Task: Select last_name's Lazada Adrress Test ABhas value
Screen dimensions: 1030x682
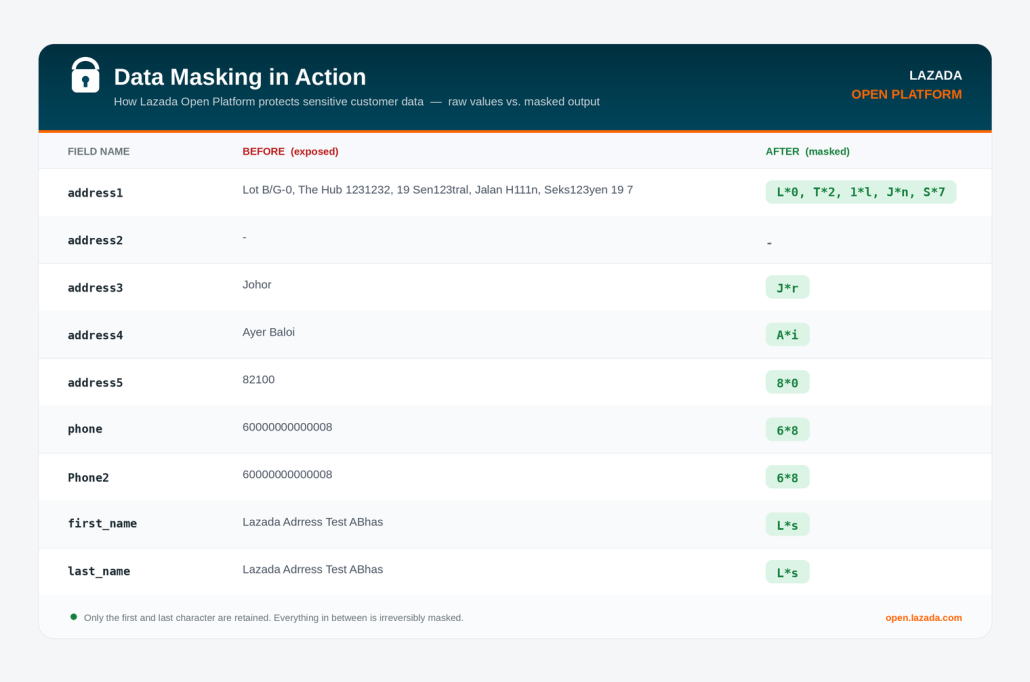Action: pyautogui.click(x=313, y=570)
